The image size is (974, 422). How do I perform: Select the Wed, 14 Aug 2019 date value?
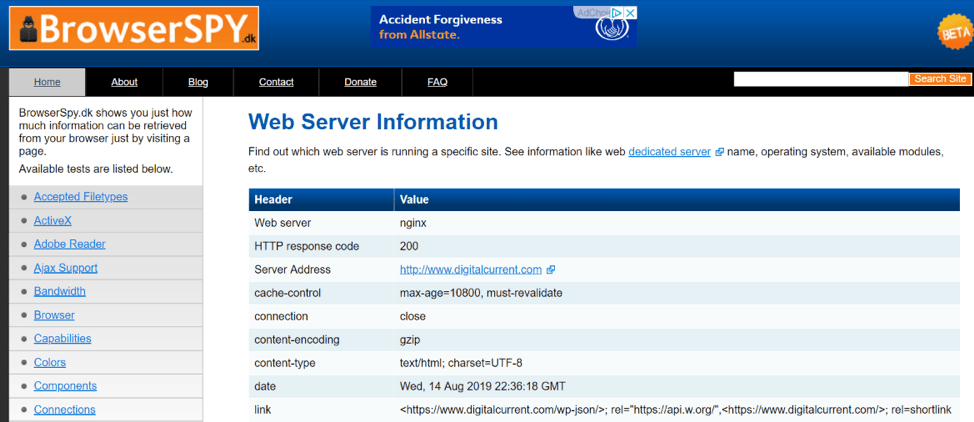483,387
